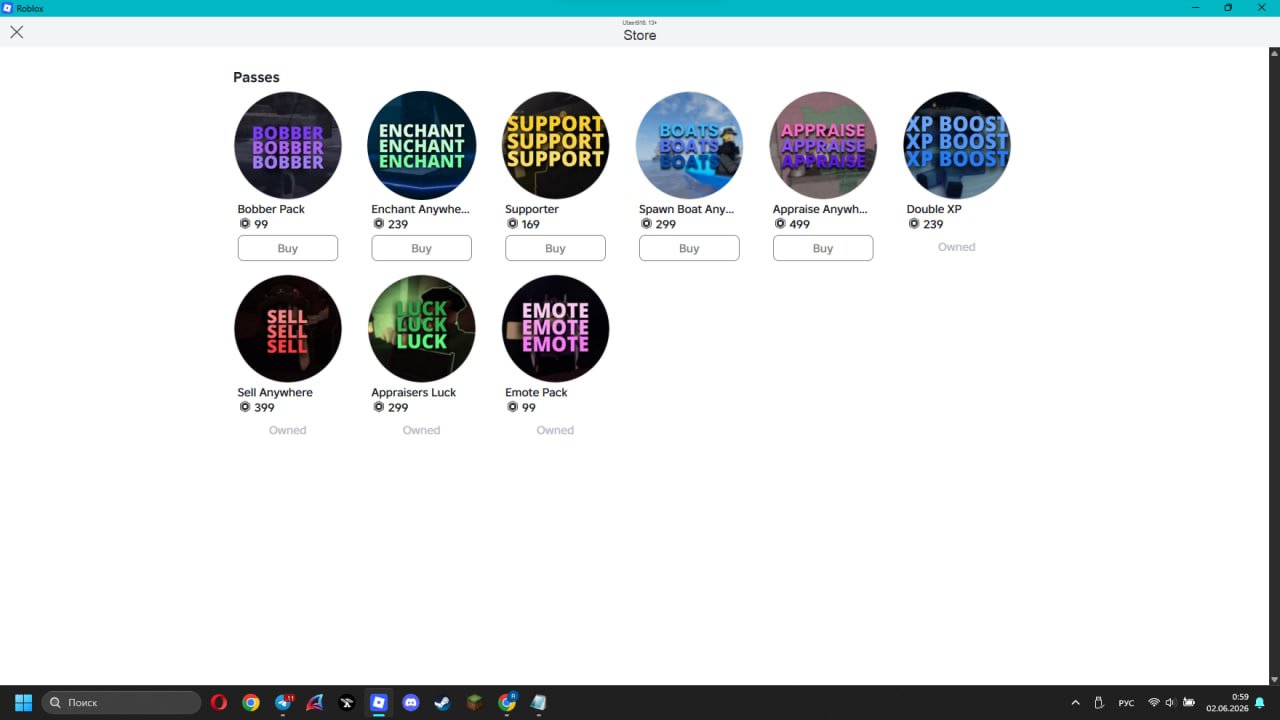
Task: Open the Bobber Pack pass image
Action: click(288, 145)
